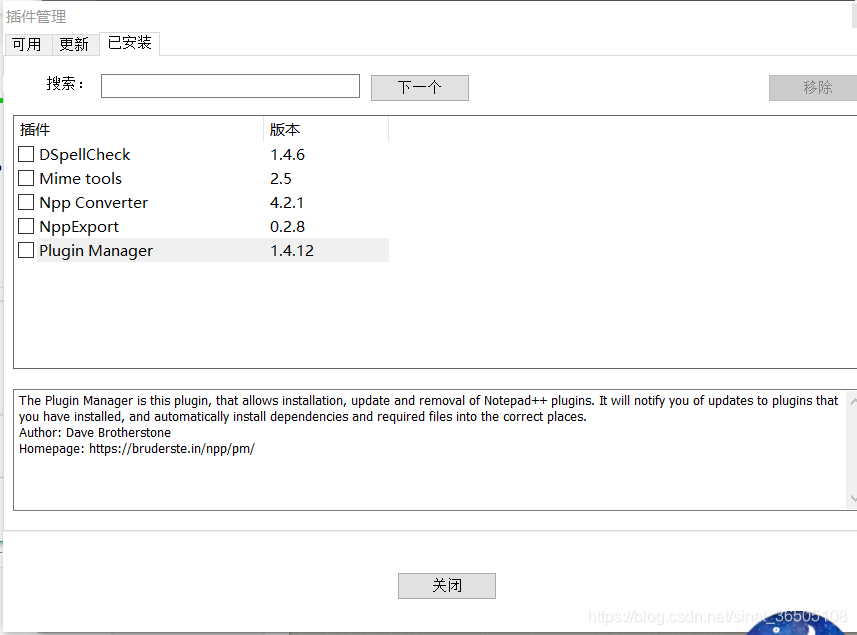857x635 pixels.
Task: Sort by the 版本 column header
Action: (326, 130)
